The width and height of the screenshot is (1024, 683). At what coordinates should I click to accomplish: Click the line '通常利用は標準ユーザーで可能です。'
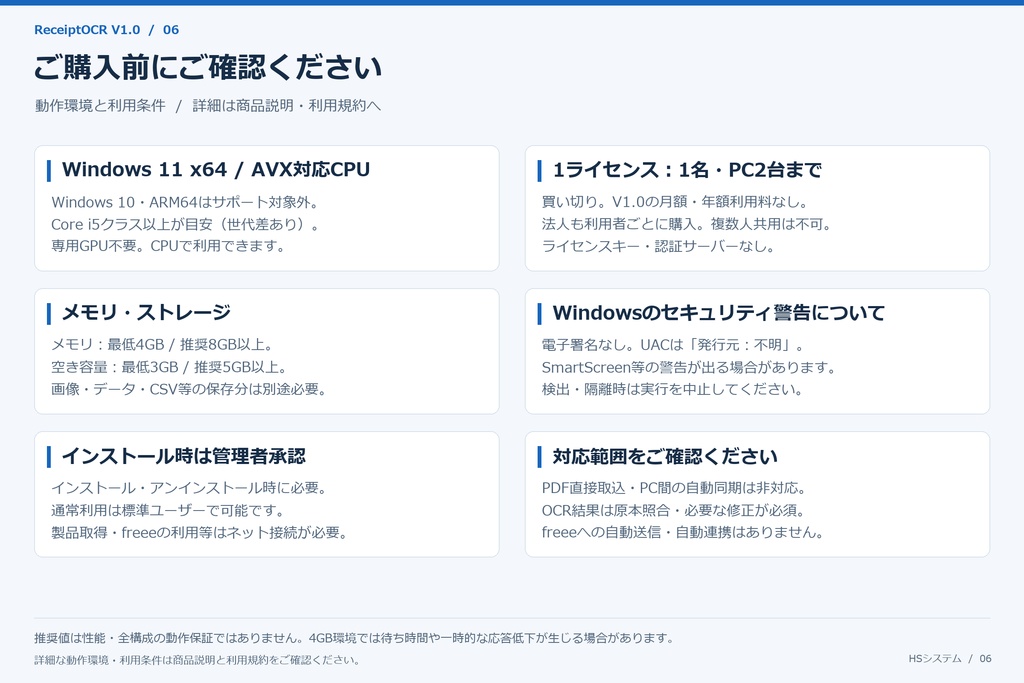[168, 510]
